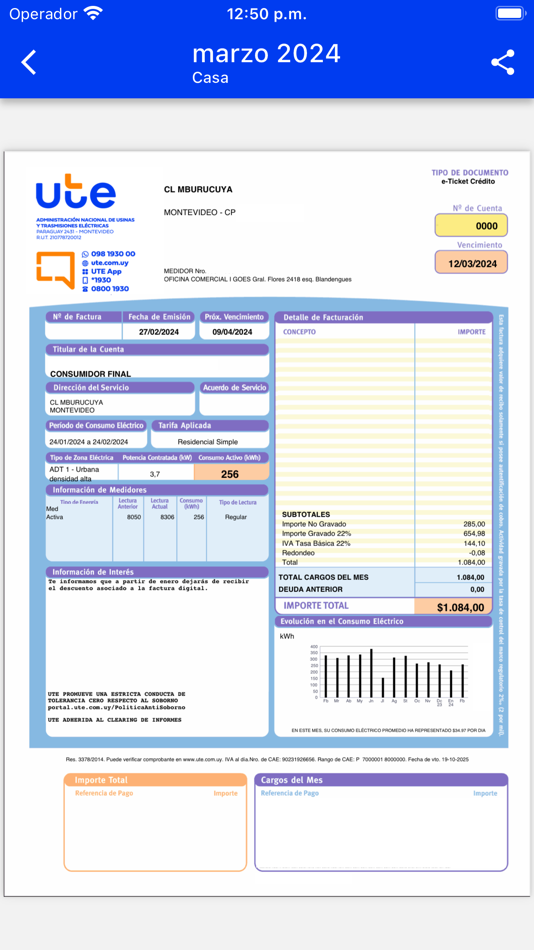Tap the share icon in header
The height and width of the screenshot is (950, 534).
pyautogui.click(x=502, y=62)
